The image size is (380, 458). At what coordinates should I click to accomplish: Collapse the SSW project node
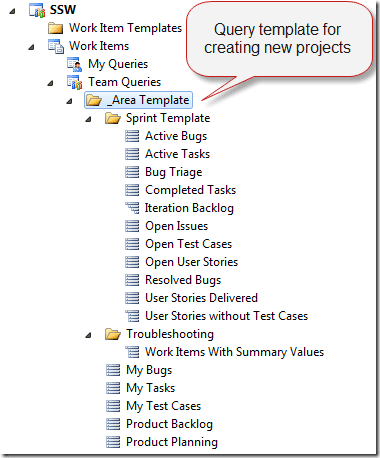click(12, 12)
